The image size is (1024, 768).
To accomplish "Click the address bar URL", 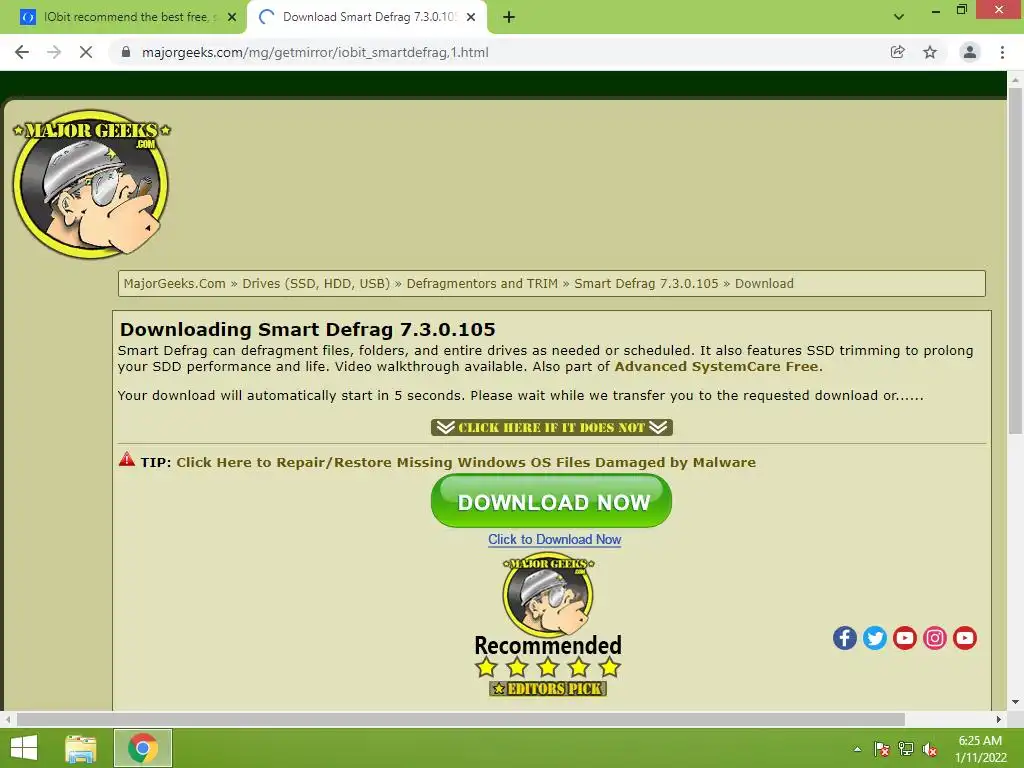I will [315, 52].
